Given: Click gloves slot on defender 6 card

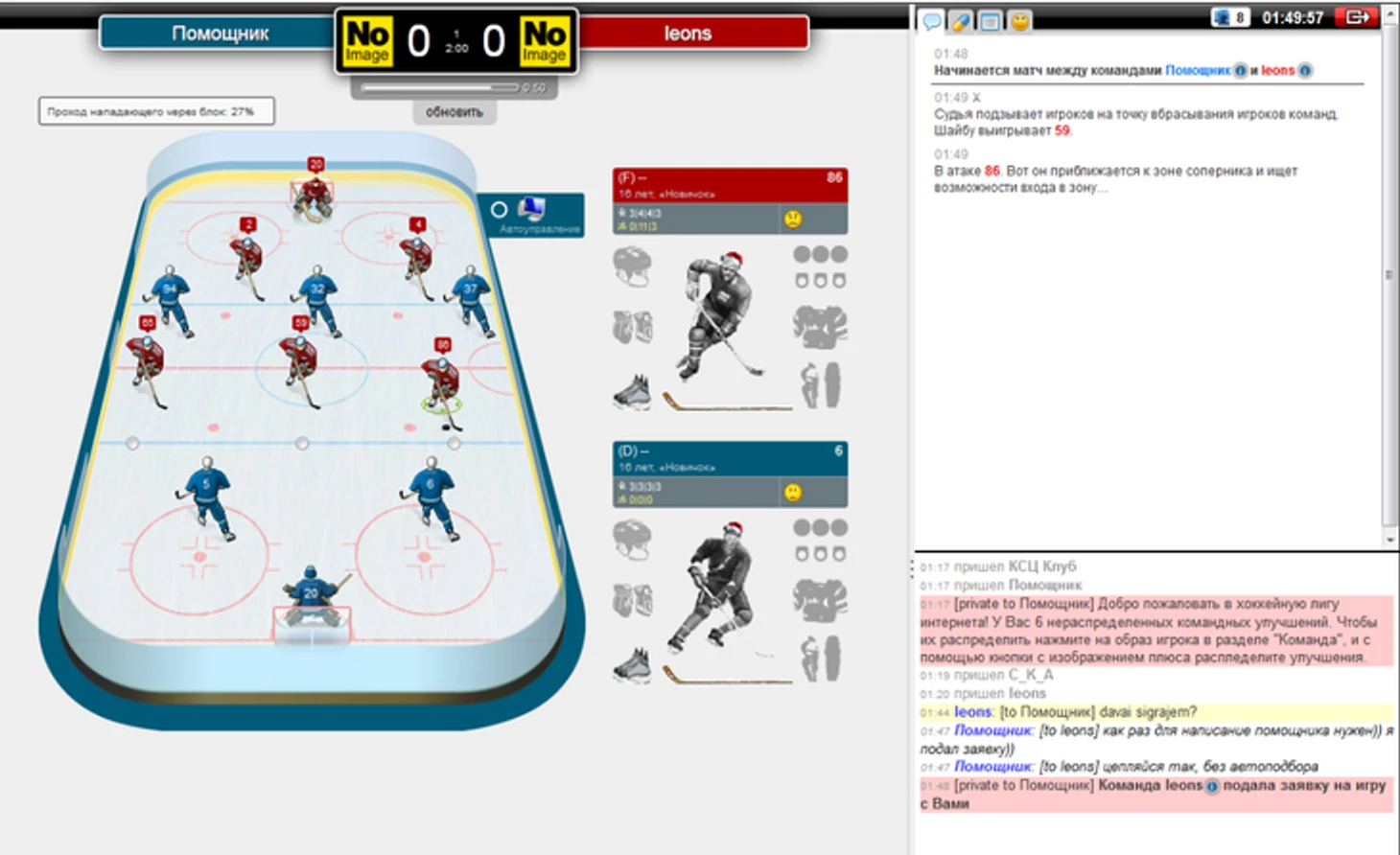Looking at the screenshot, I should pos(633,601).
